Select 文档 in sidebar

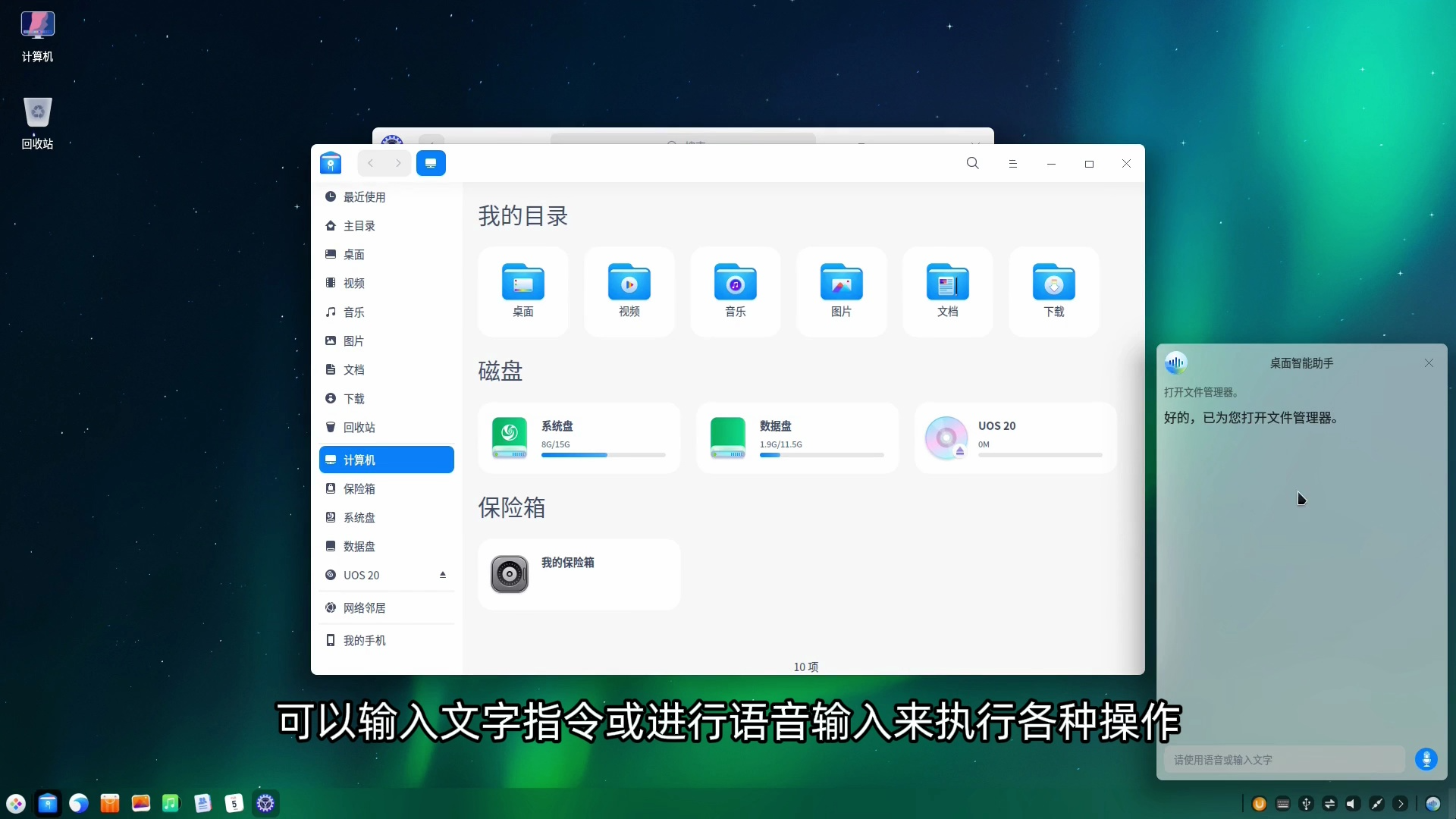coord(387,369)
